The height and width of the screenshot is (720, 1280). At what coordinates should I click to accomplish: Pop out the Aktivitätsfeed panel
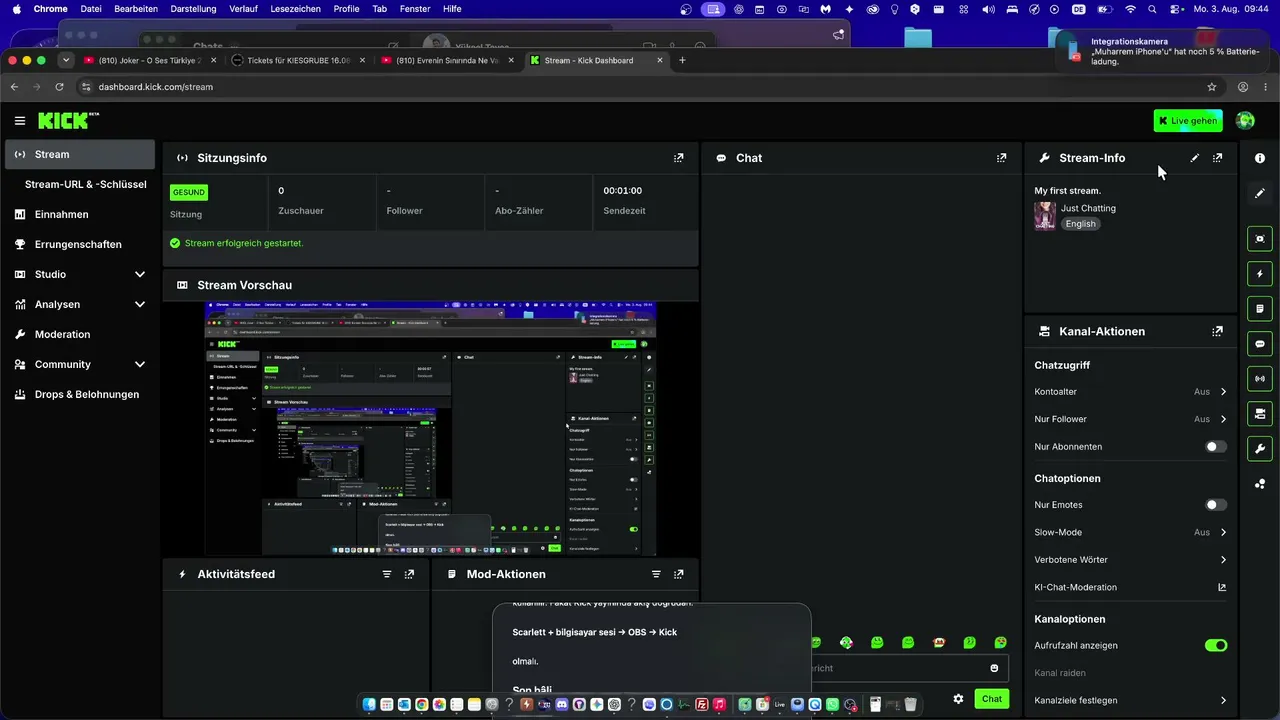(409, 574)
